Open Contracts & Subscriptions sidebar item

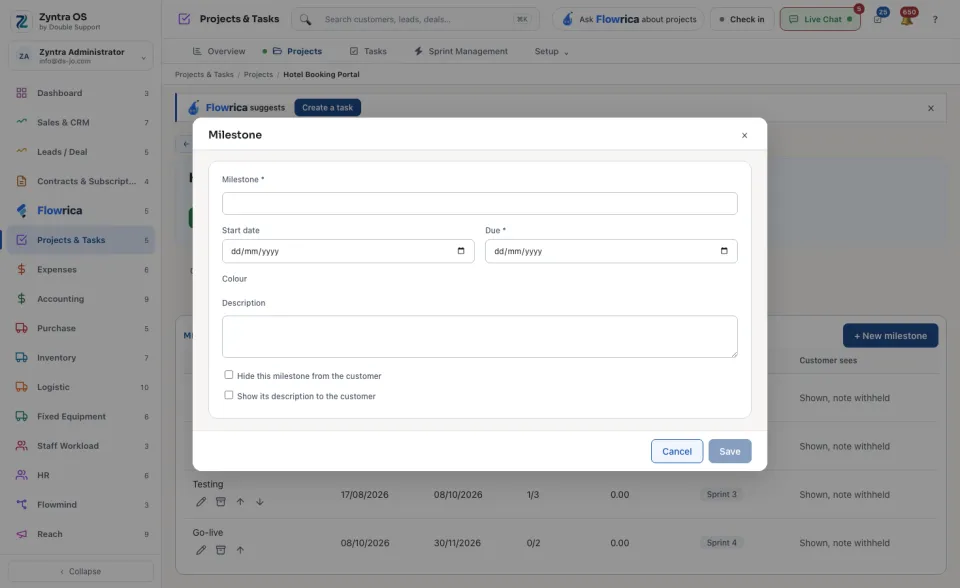(81, 181)
